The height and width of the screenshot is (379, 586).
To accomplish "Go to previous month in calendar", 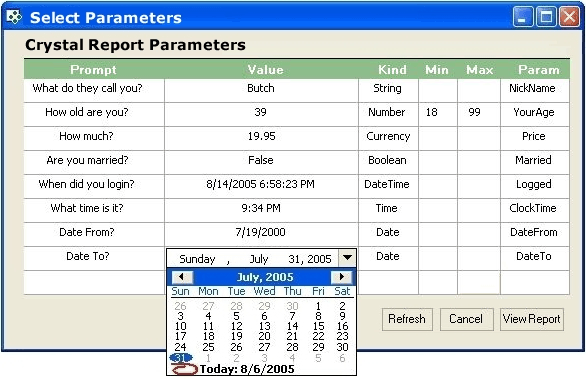I will click(182, 277).
